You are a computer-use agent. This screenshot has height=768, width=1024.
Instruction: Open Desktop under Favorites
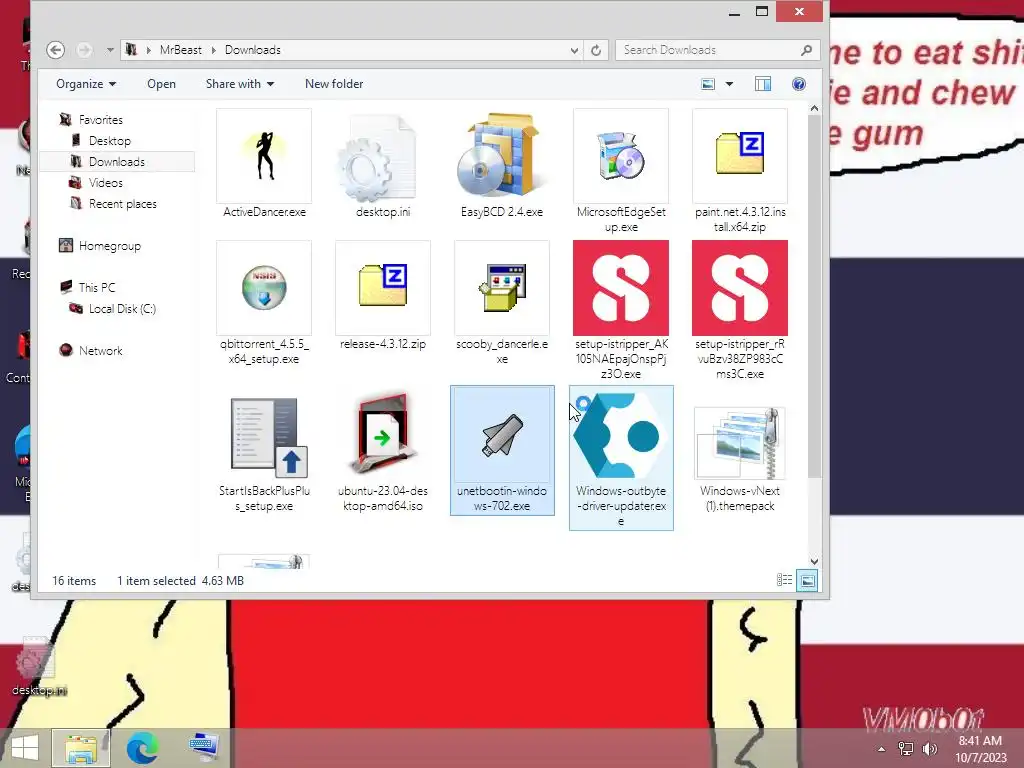[110, 140]
